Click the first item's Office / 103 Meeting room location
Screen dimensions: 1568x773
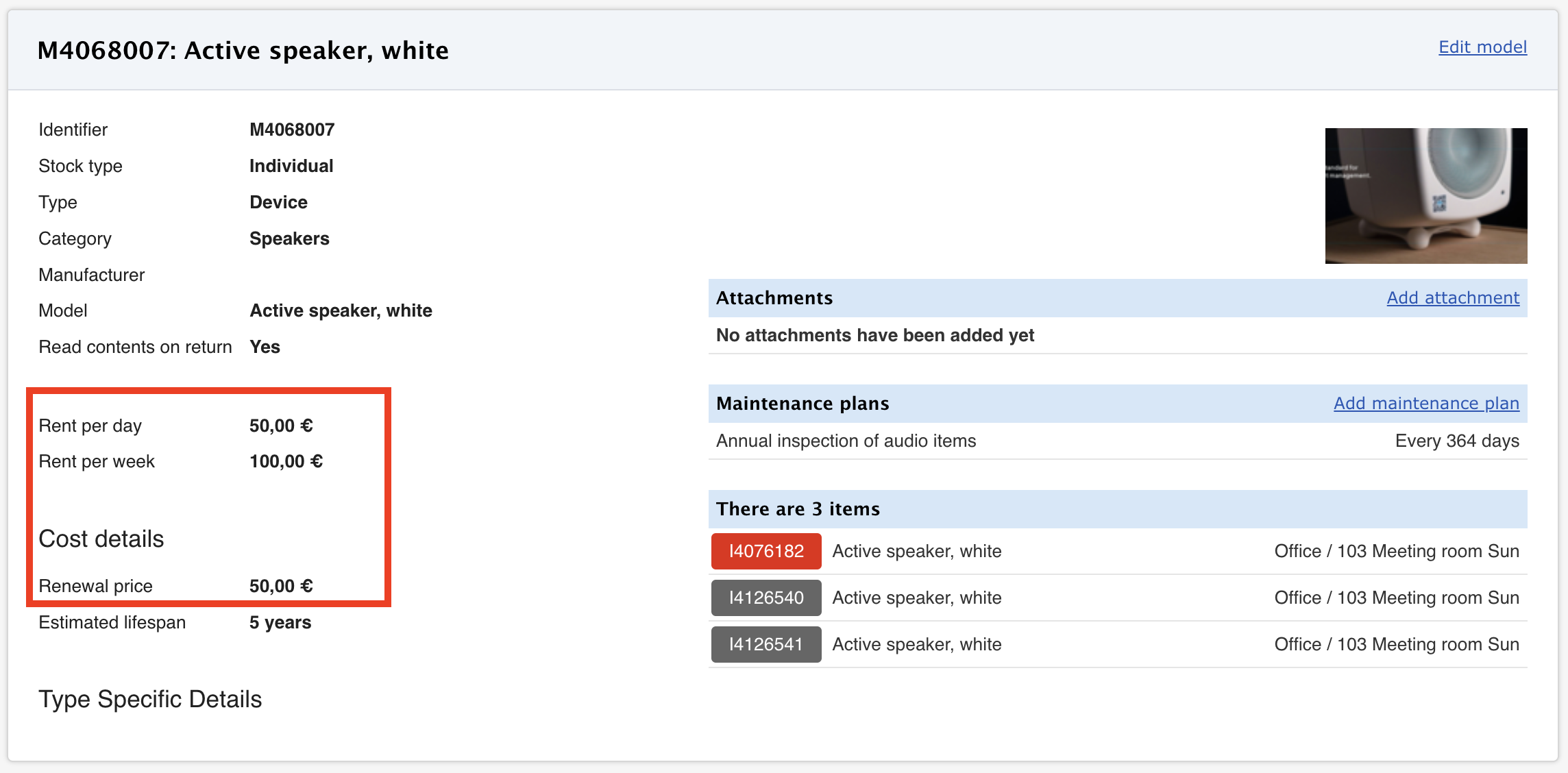click(1396, 552)
